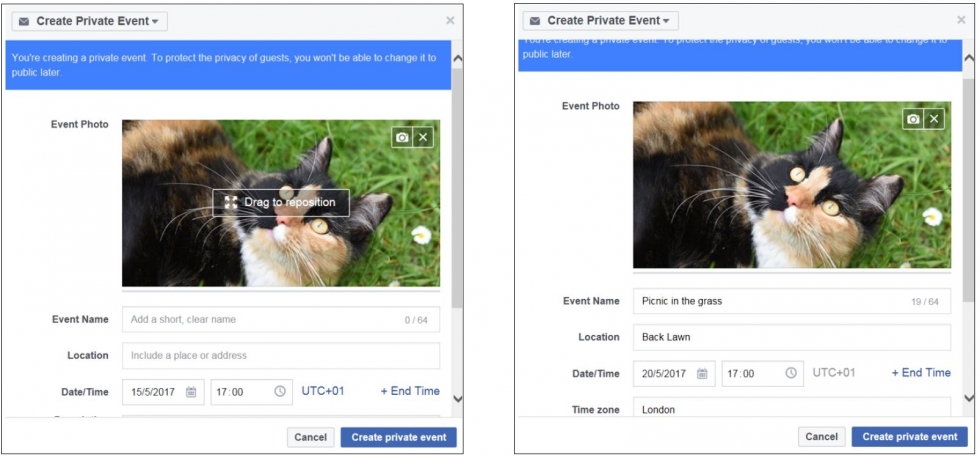Click the 19 / 64 character counter
980x456 pixels.
[x=924, y=302]
